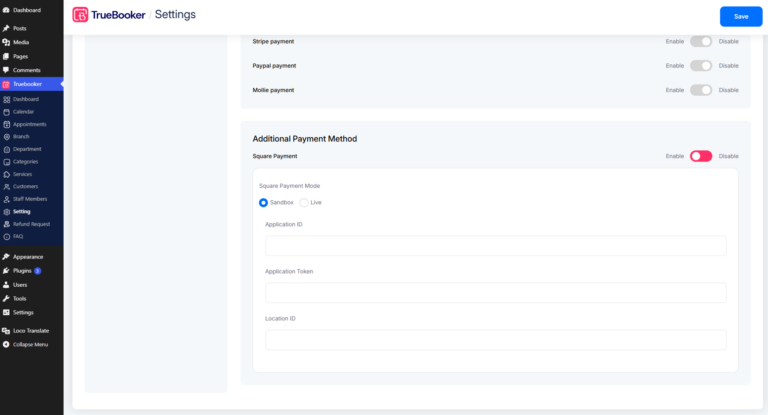Image resolution: width=768 pixels, height=415 pixels.
Task: Click the Calendar icon in the submenu
Action: click(7, 112)
